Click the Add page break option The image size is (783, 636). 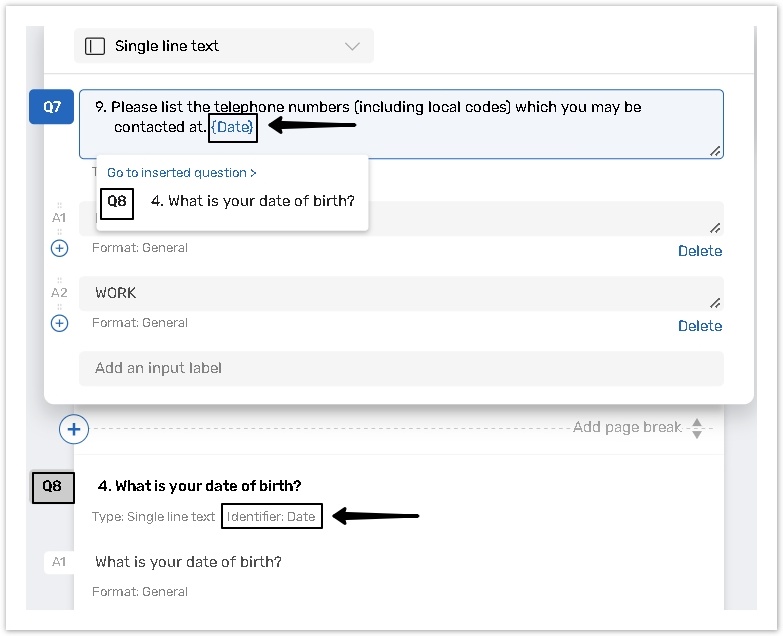pyautogui.click(x=627, y=427)
